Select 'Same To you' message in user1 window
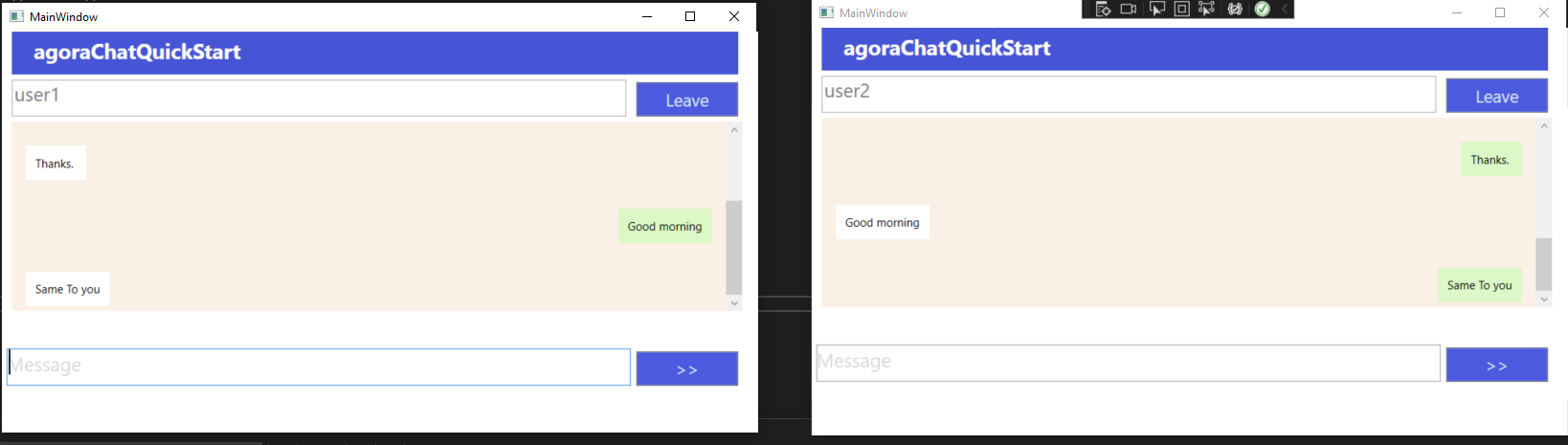The image size is (1568, 445). 68,289
